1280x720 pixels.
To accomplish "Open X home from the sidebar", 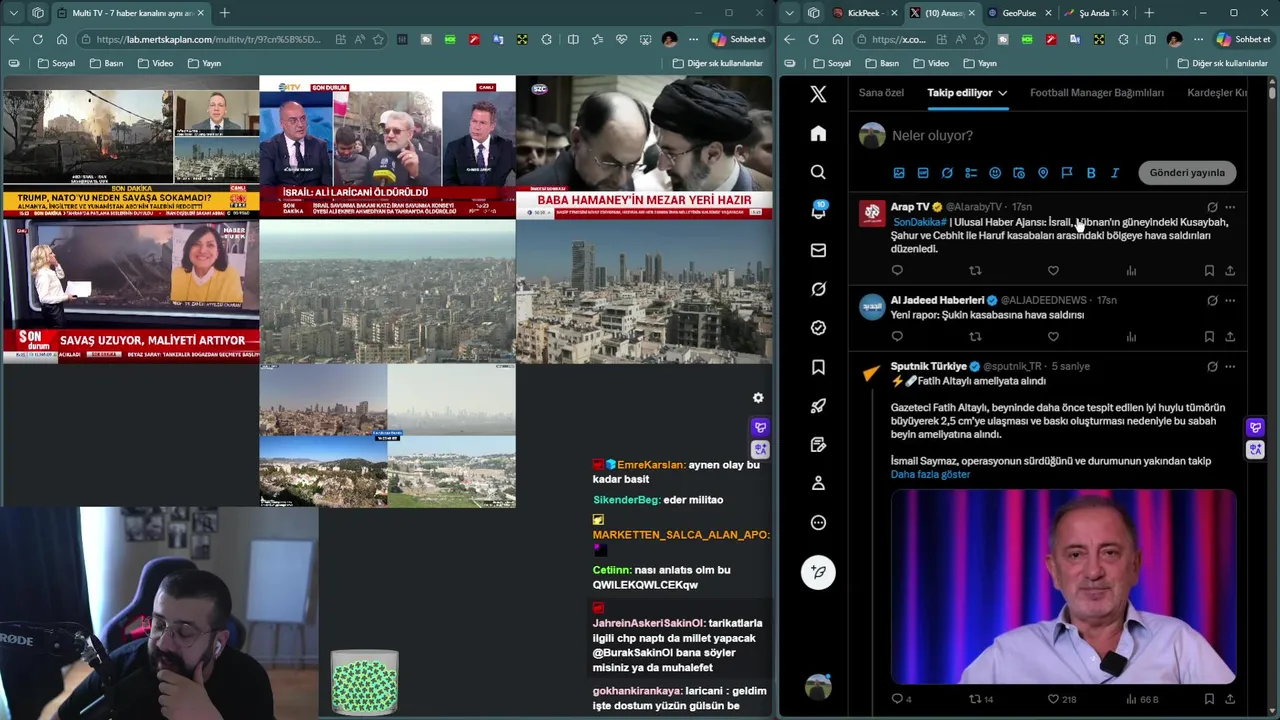I will coord(818,134).
